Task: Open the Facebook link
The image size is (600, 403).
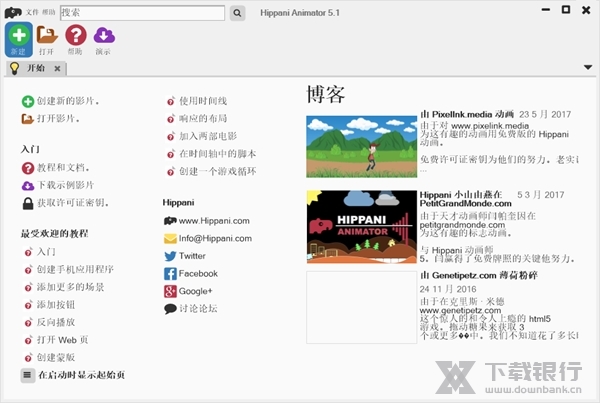Action: (x=197, y=273)
